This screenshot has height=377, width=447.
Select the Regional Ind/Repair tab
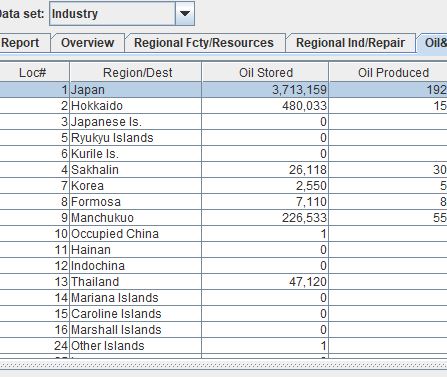coord(350,43)
